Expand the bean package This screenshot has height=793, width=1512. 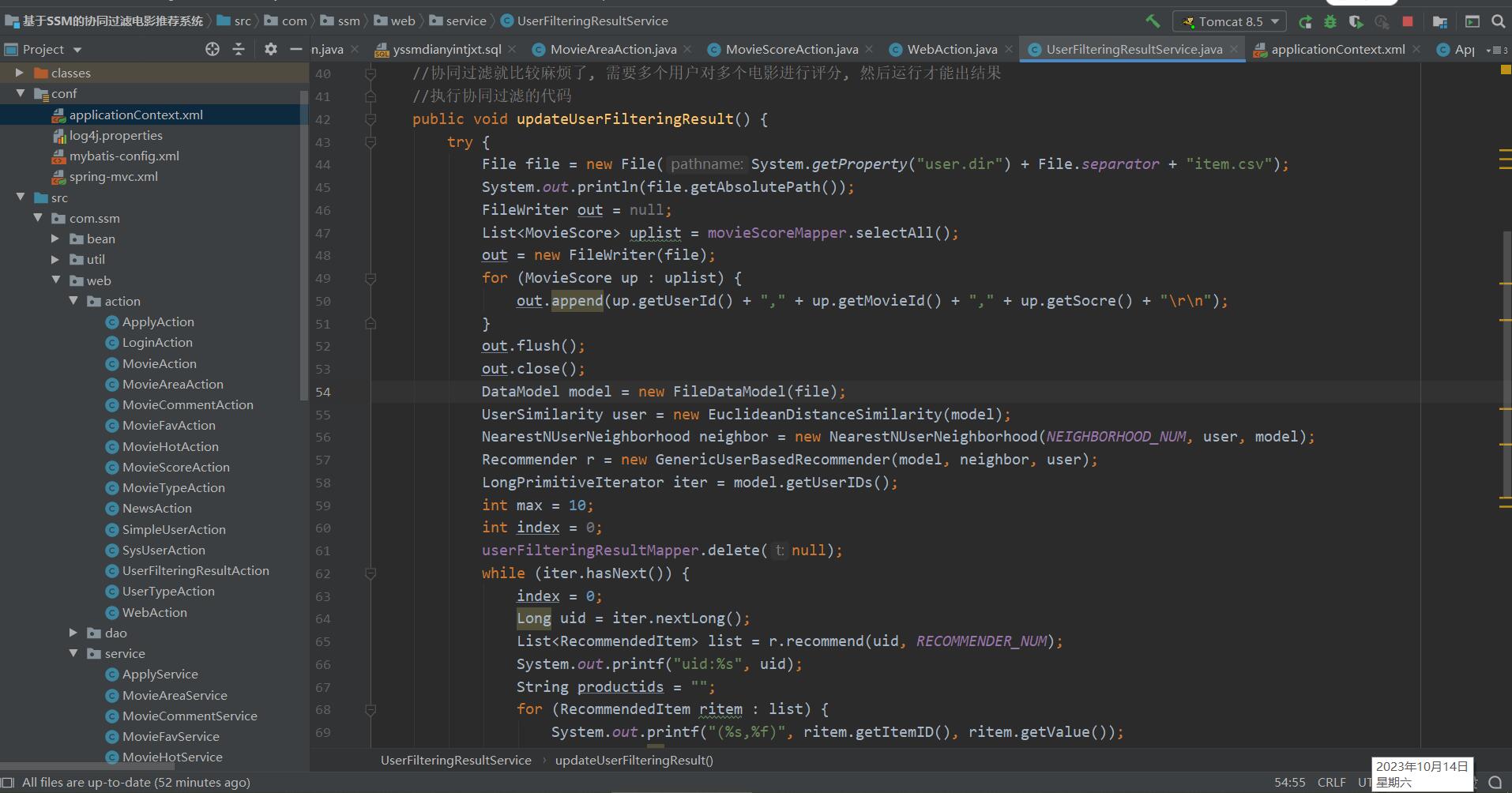(55, 239)
